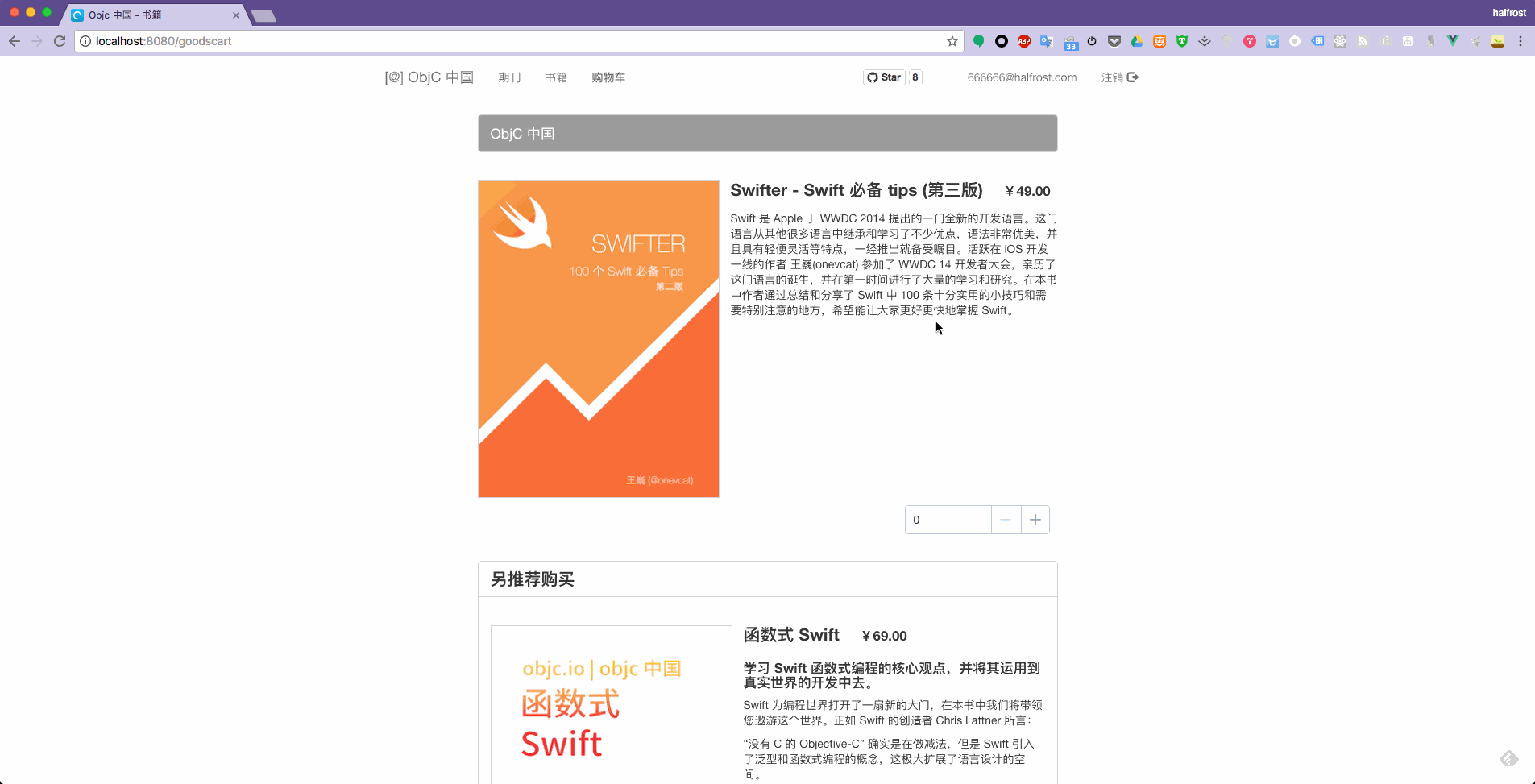Open Chrome's three-dot menu
The width and height of the screenshot is (1535, 784).
click(1520, 41)
